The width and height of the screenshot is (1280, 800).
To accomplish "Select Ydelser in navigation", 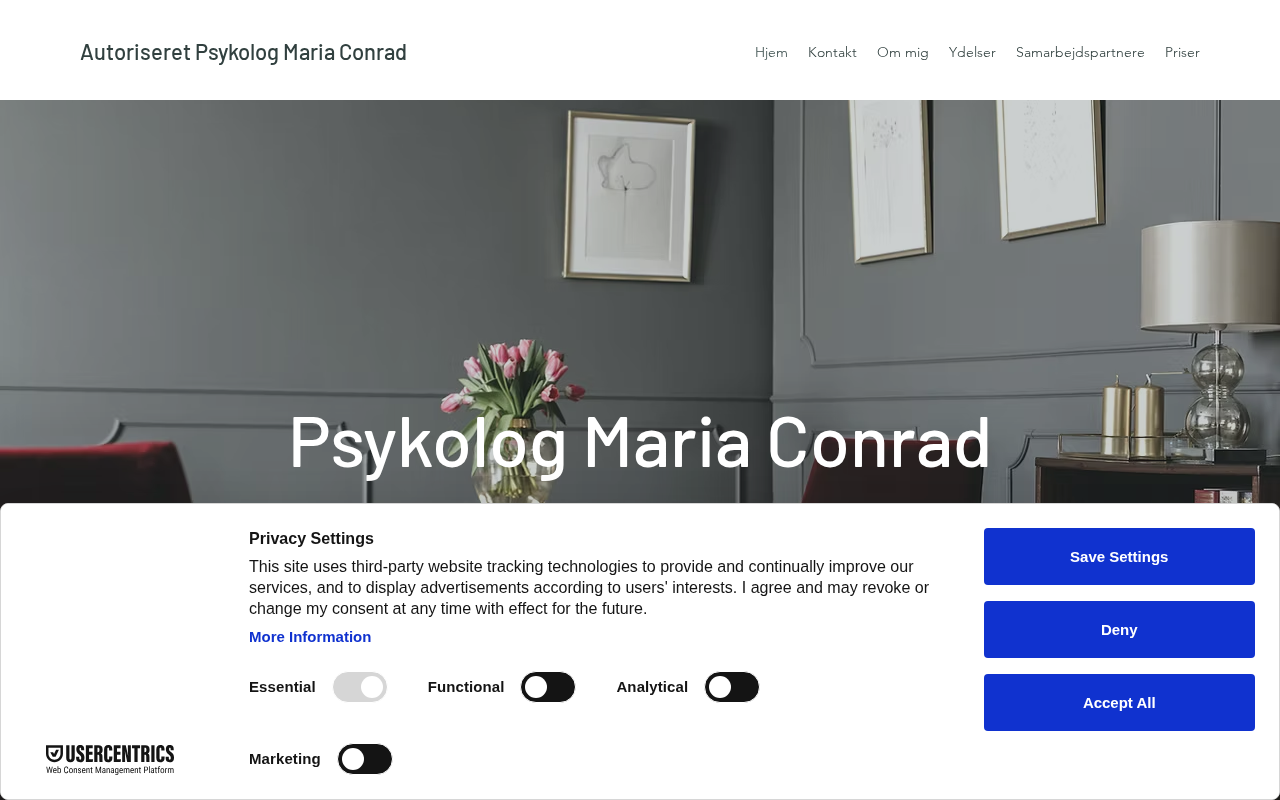I will coord(972,52).
